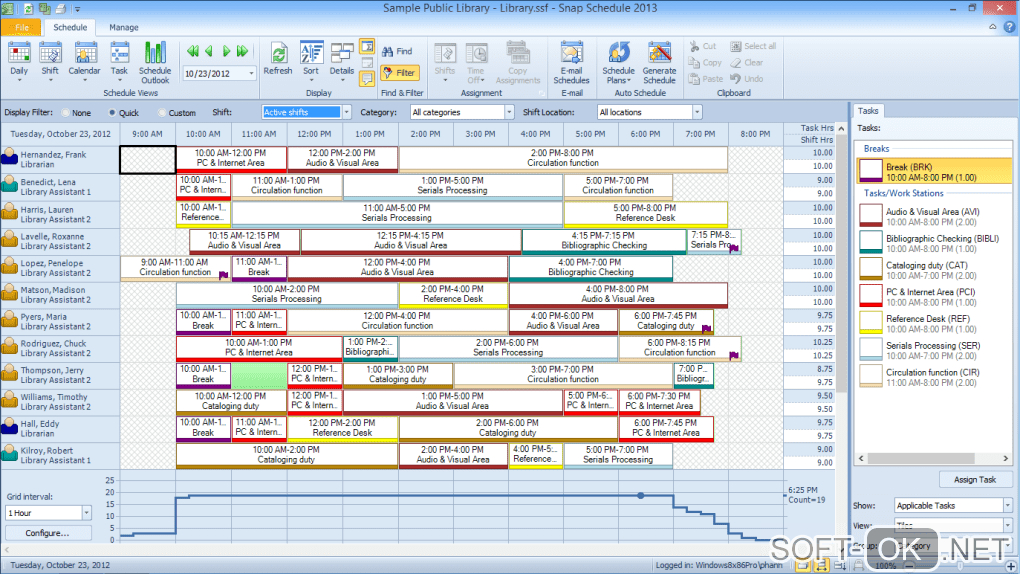Open Schedule Plans

click(x=618, y=62)
